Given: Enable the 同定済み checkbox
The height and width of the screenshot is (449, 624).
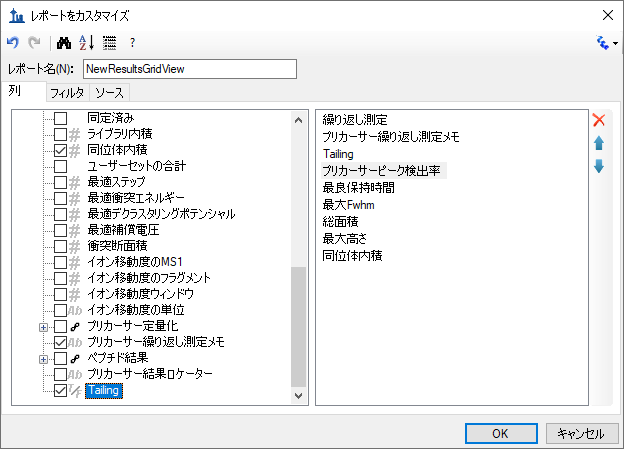Looking at the screenshot, I should click(x=60, y=118).
